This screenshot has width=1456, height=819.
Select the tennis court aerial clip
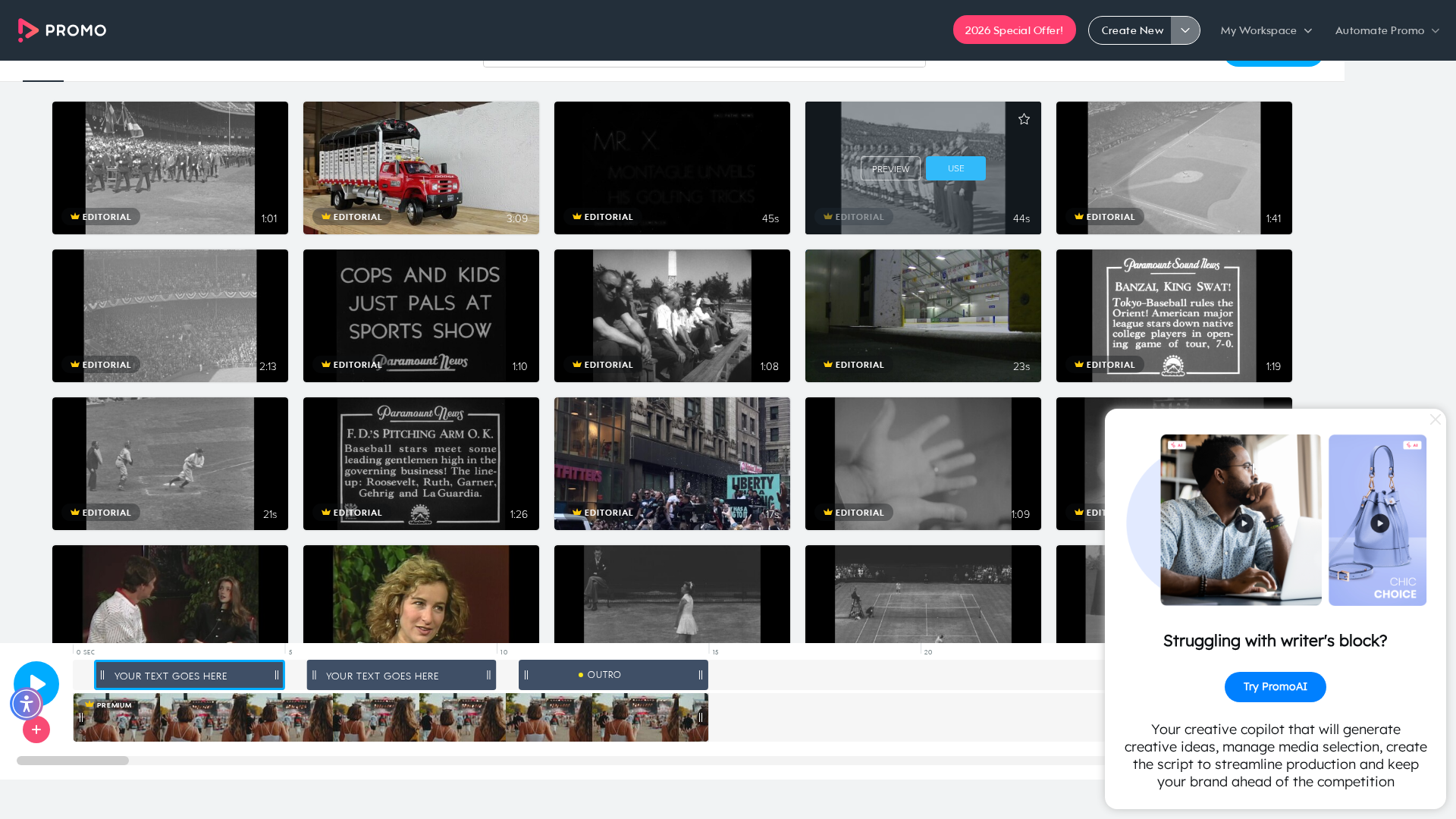pyautogui.click(x=923, y=594)
